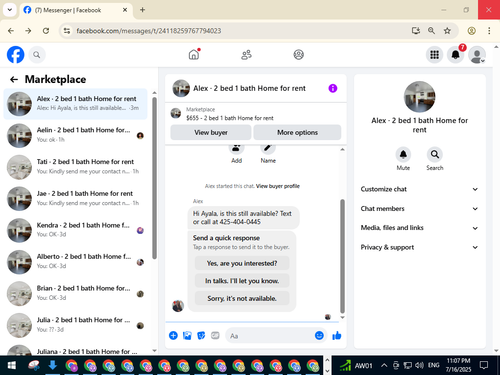Open the Facebook menu grid icon
Image resolution: width=500 pixels, height=375 pixels.
click(x=434, y=55)
